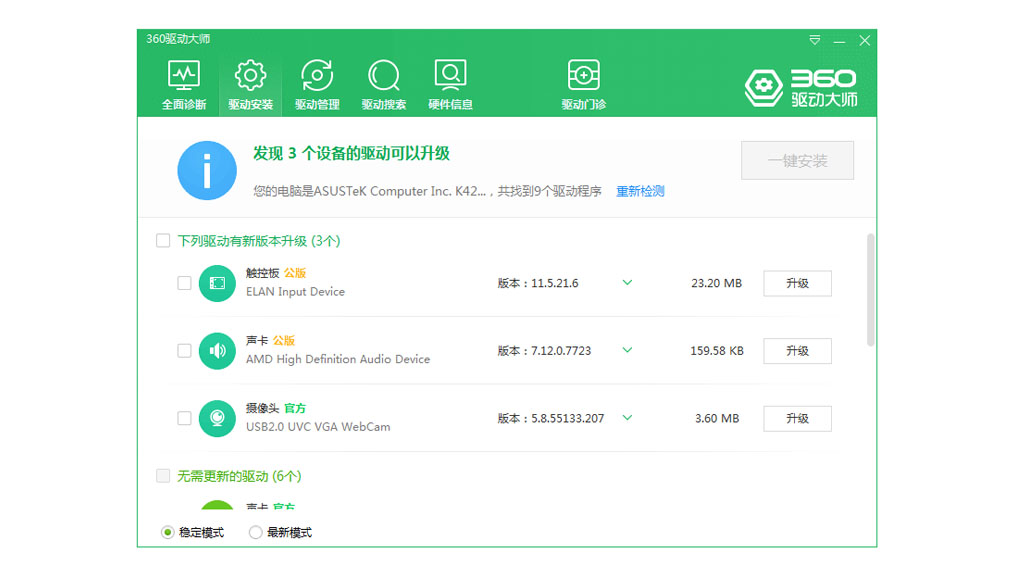This screenshot has height=570, width=1024.
Task: Click the touchpad device icon
Action: pyautogui.click(x=217, y=283)
